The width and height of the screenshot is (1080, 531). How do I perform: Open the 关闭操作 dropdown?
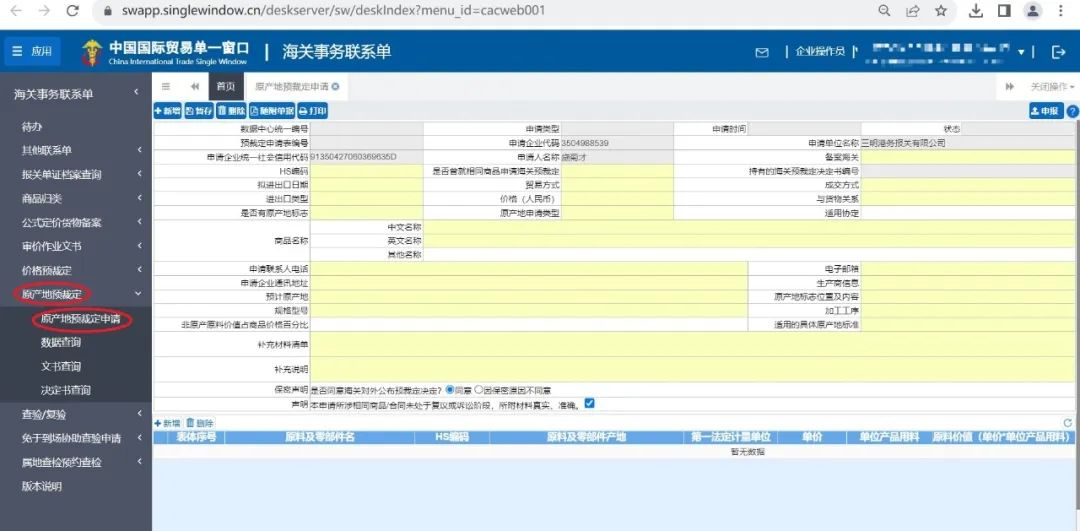1049,87
